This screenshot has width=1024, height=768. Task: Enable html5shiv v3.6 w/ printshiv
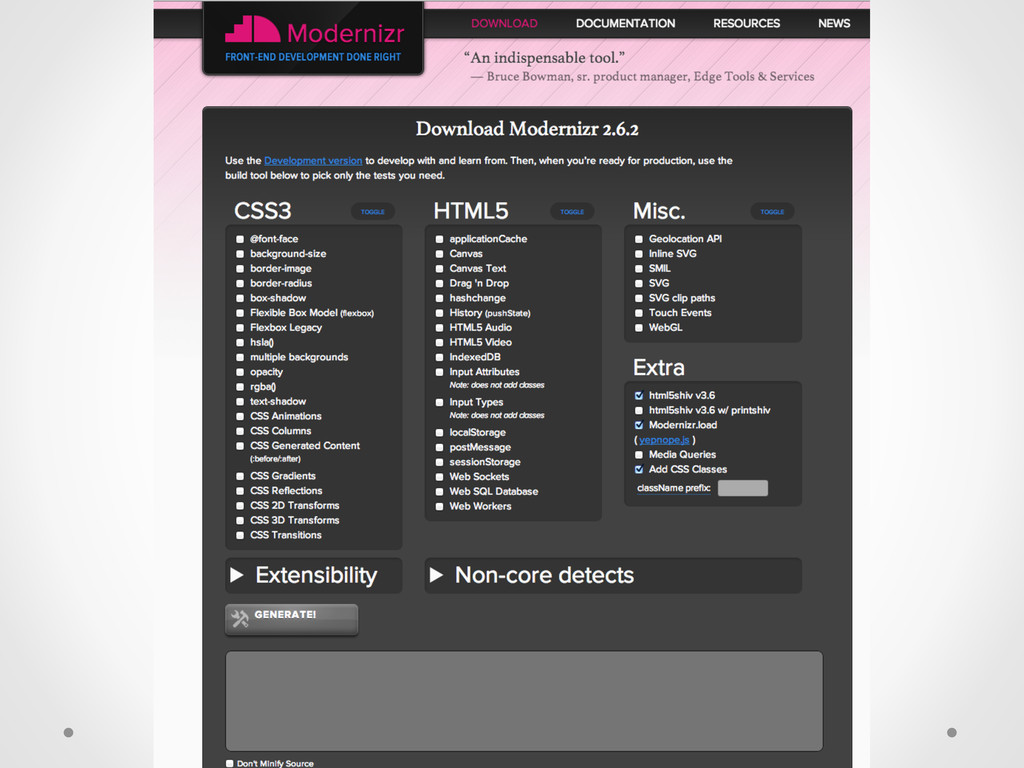(x=639, y=411)
